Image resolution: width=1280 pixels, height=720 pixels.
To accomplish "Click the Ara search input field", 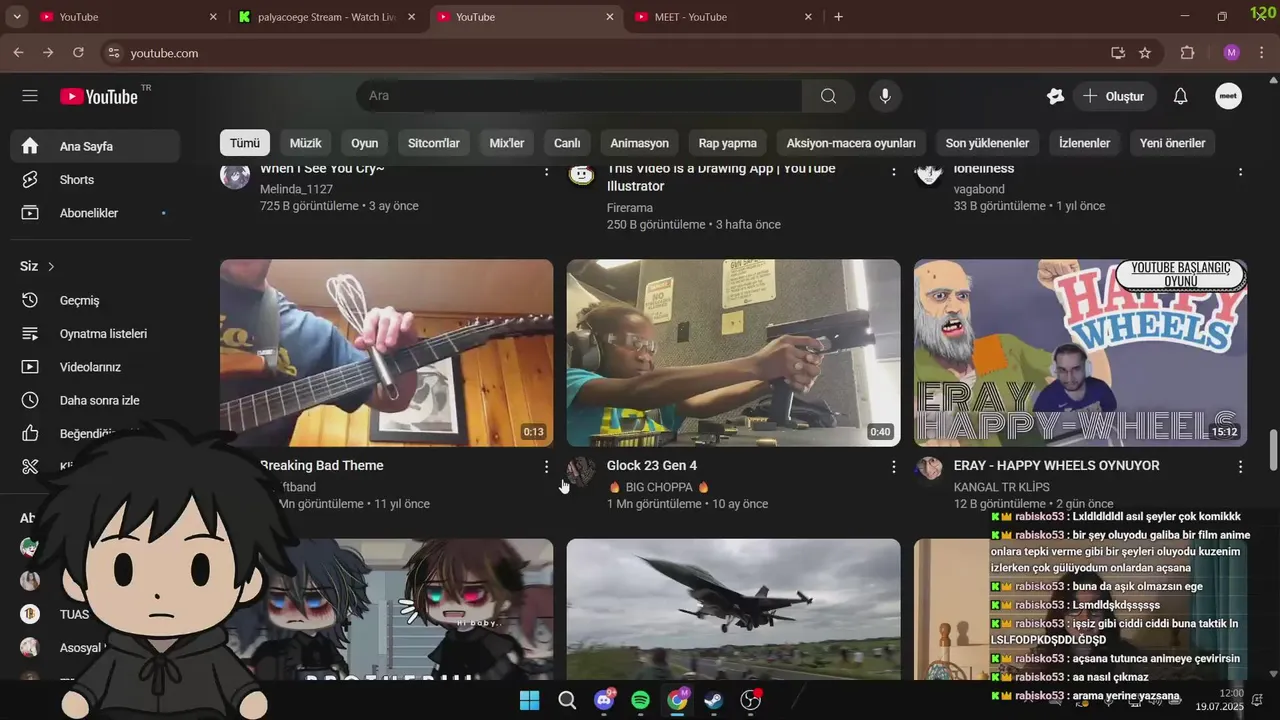I will (580, 96).
